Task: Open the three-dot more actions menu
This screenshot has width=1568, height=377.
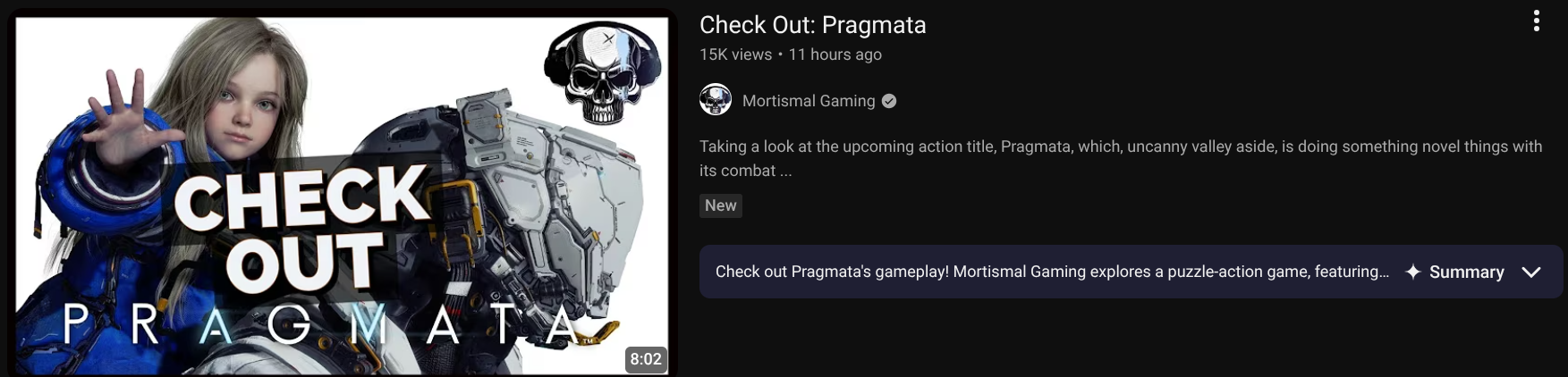Action: tap(1536, 21)
